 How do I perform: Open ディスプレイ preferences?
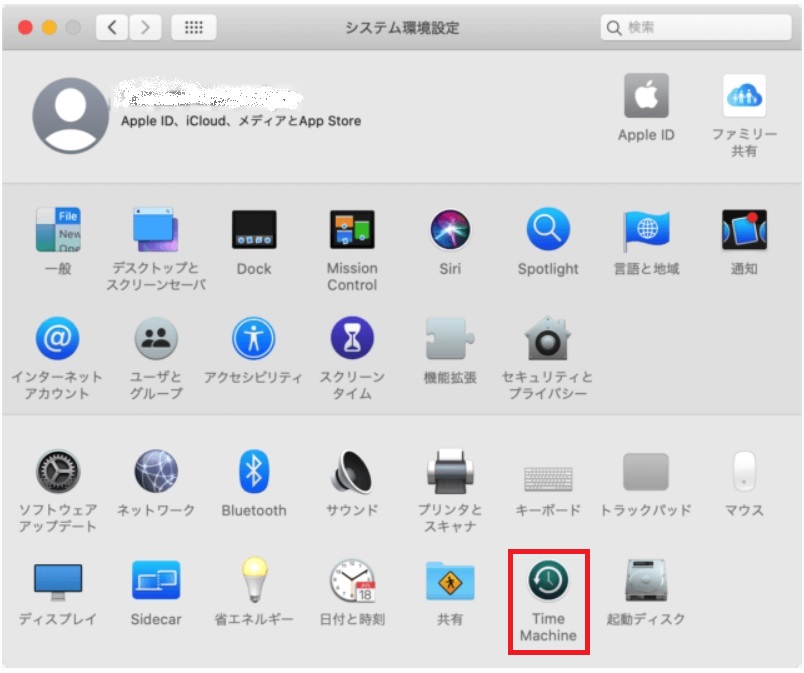58,582
